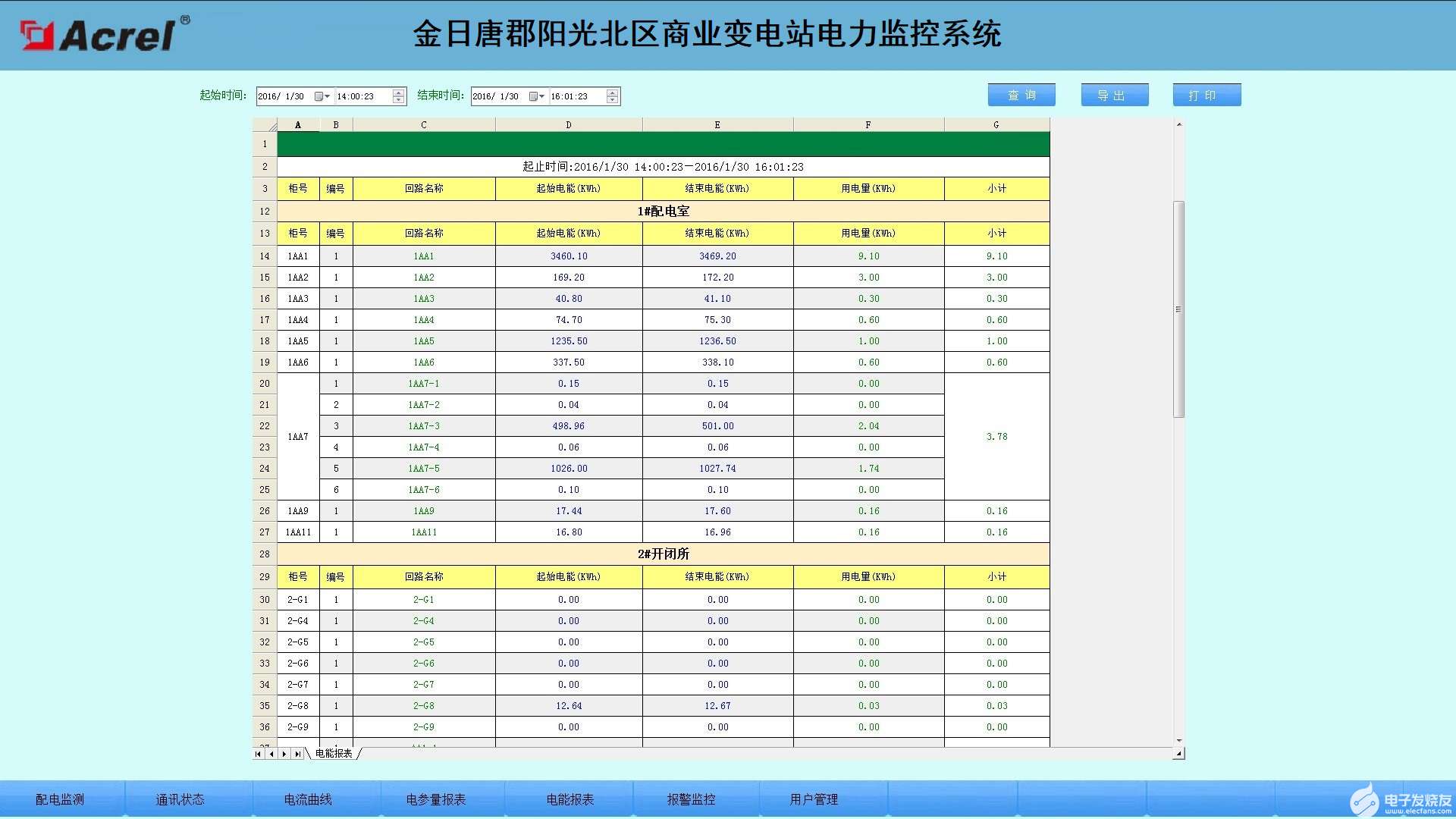
Task: Open the start date calendar dropdown
Action: click(323, 96)
